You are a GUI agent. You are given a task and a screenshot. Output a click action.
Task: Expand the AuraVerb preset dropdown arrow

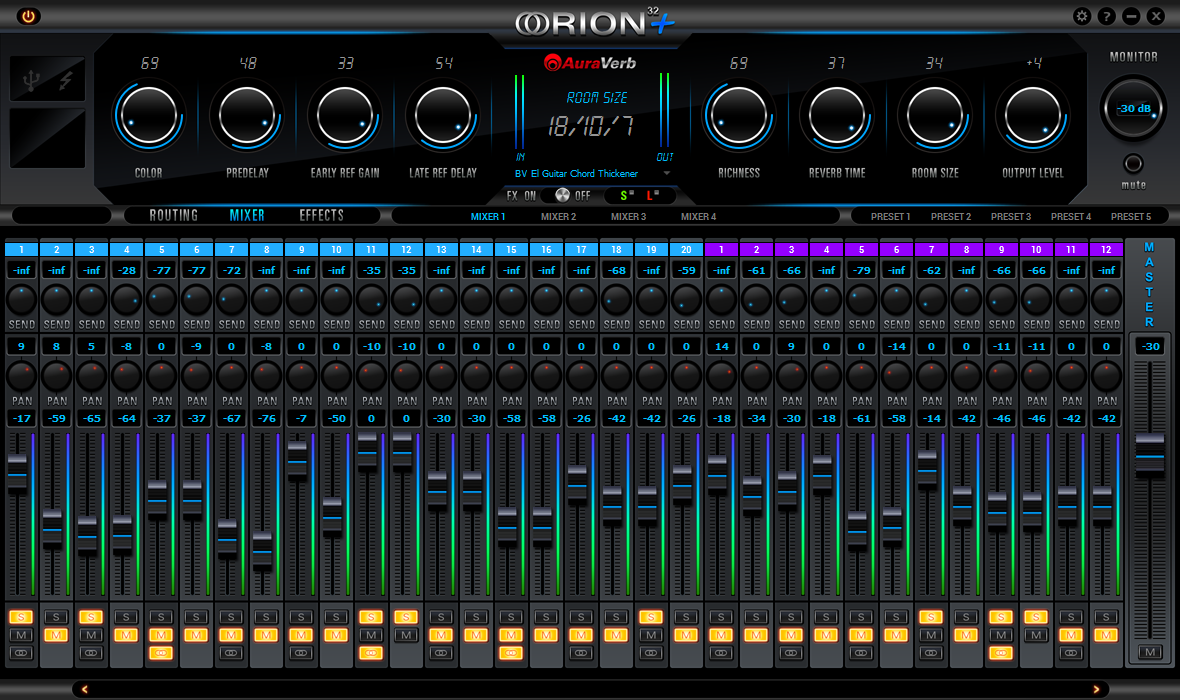pyautogui.click(x=667, y=174)
